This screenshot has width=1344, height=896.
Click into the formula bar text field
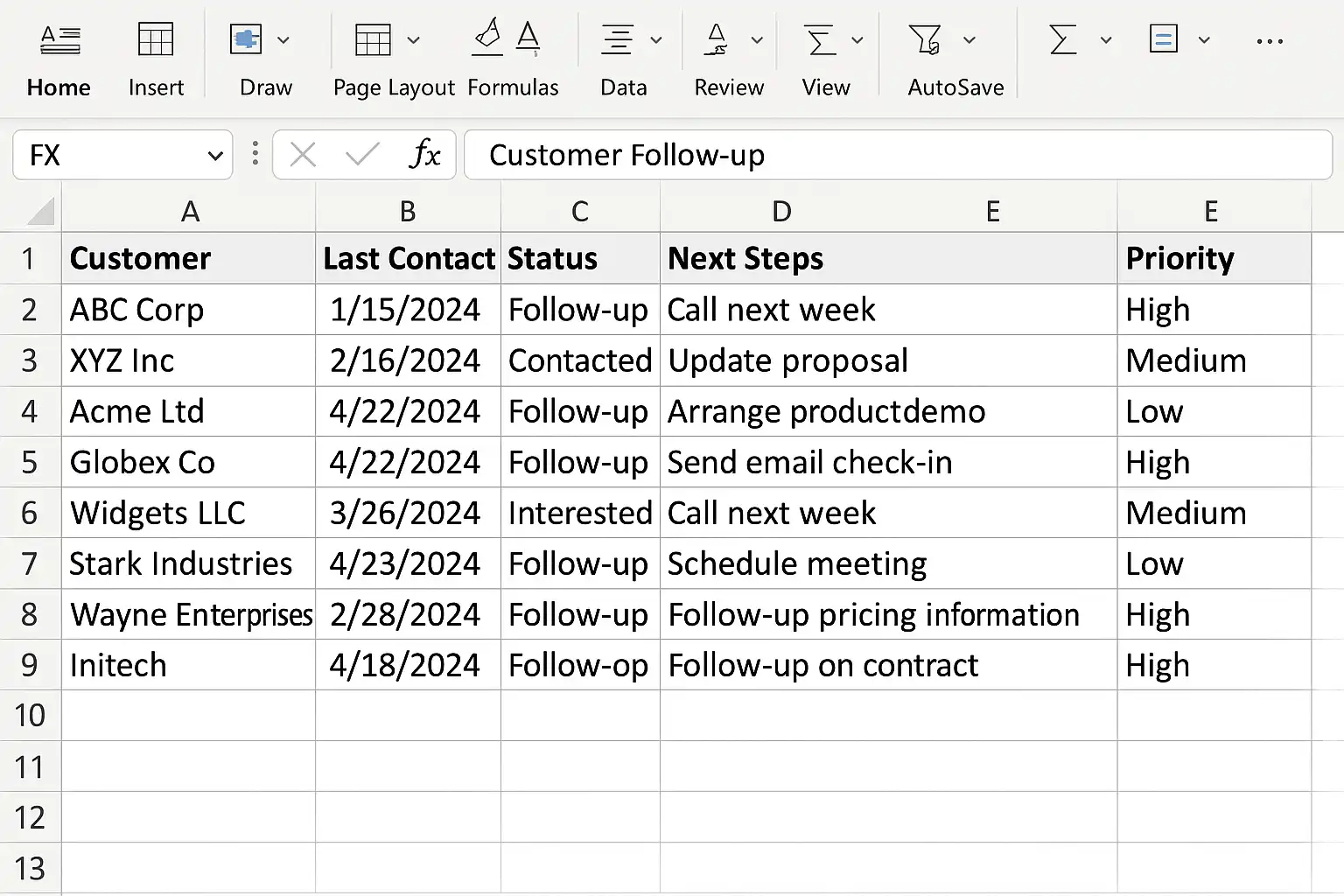point(897,155)
